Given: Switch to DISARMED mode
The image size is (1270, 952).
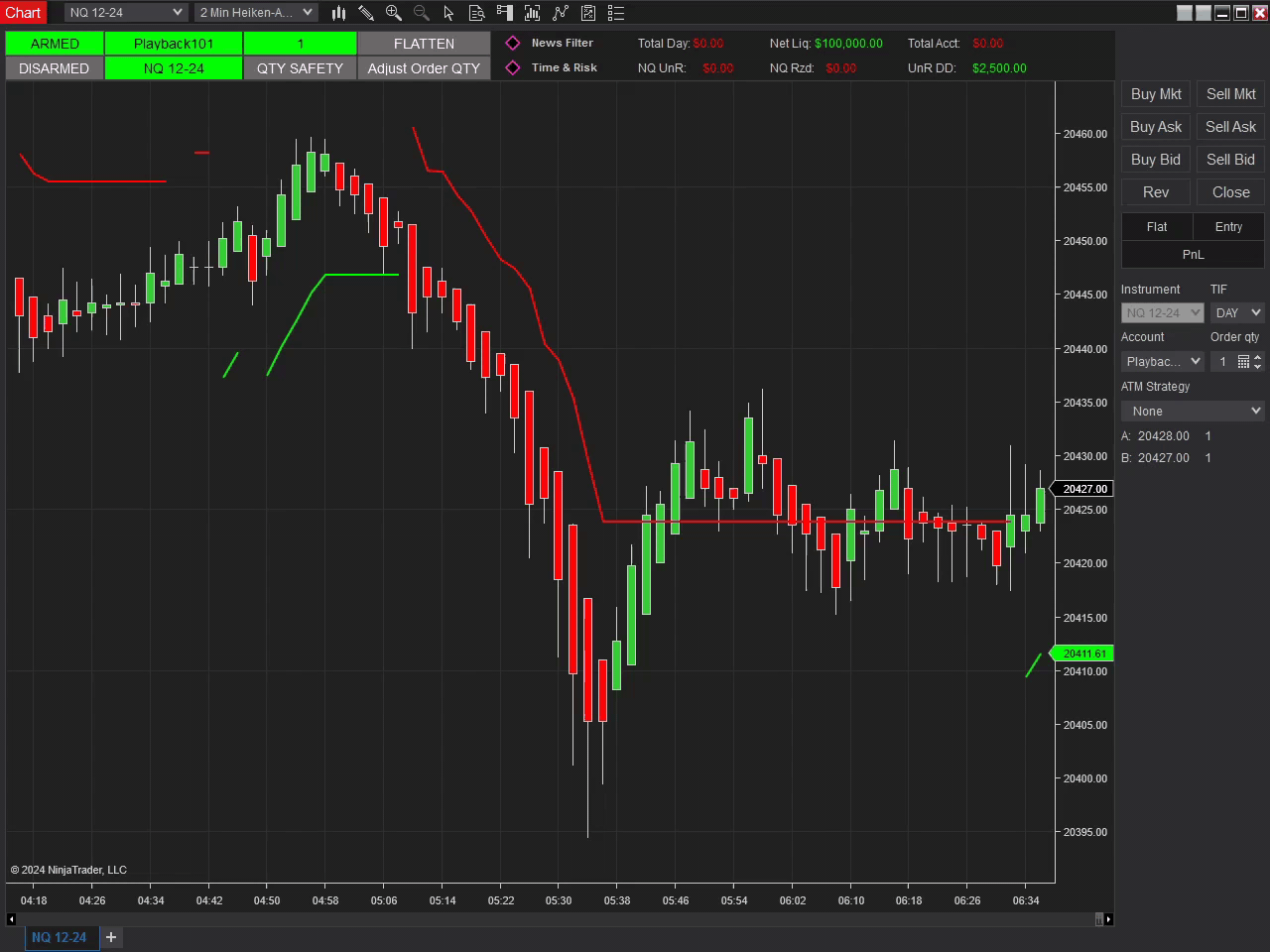Looking at the screenshot, I should pos(54,68).
